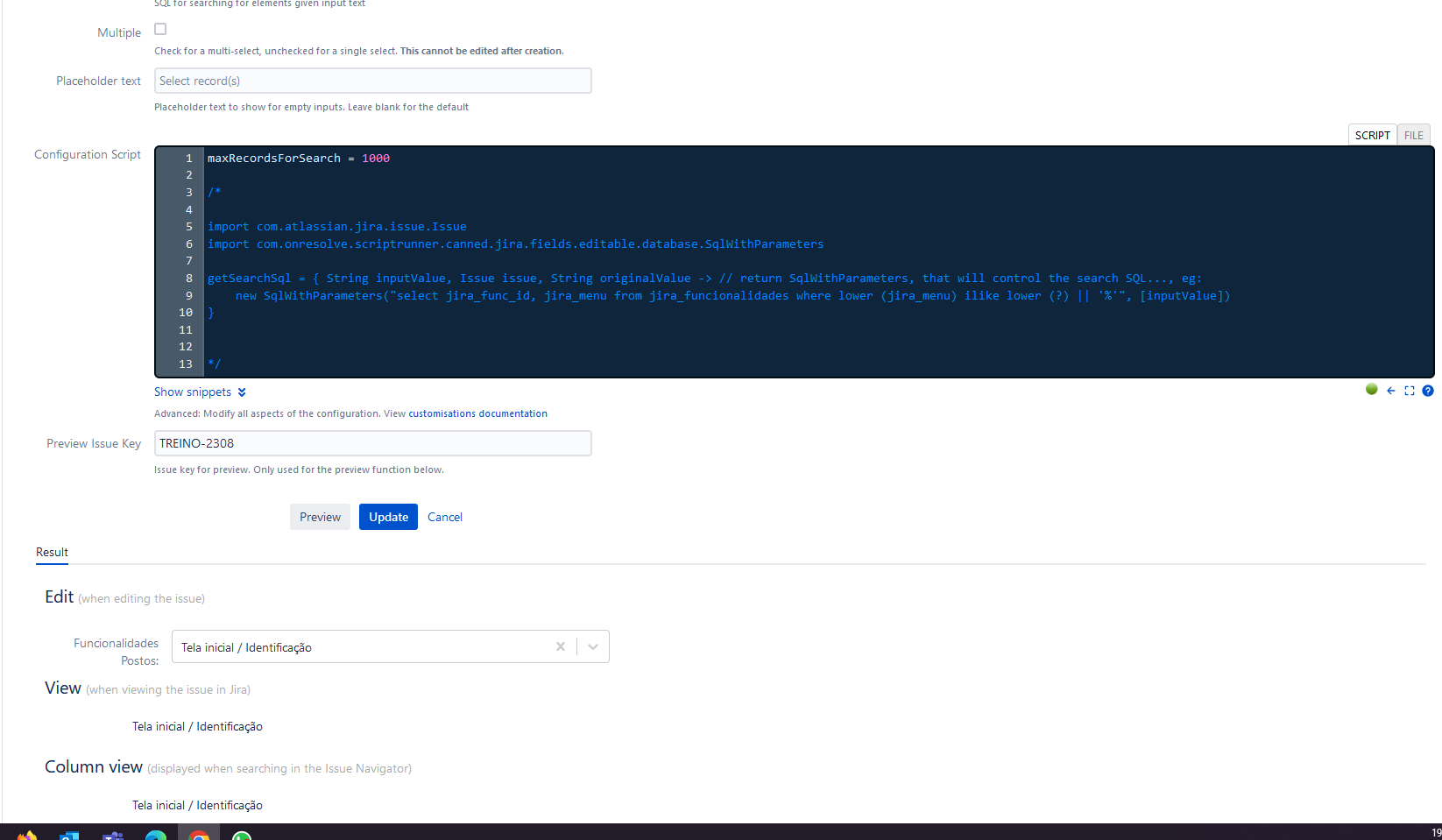Click the green script status indicator
This screenshot has height=840, width=1442.
[x=1372, y=389]
